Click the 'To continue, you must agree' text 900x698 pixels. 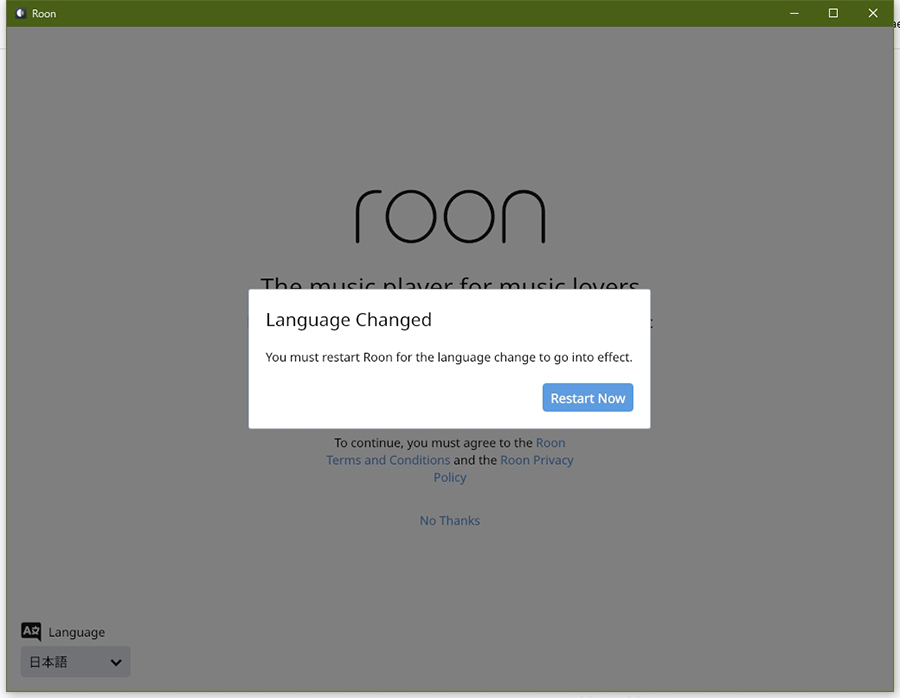tap(433, 443)
